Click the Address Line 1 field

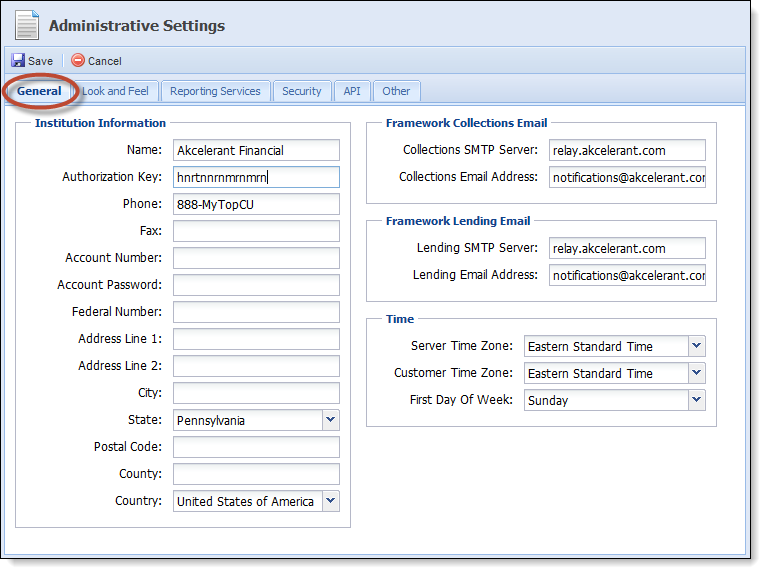(256, 339)
